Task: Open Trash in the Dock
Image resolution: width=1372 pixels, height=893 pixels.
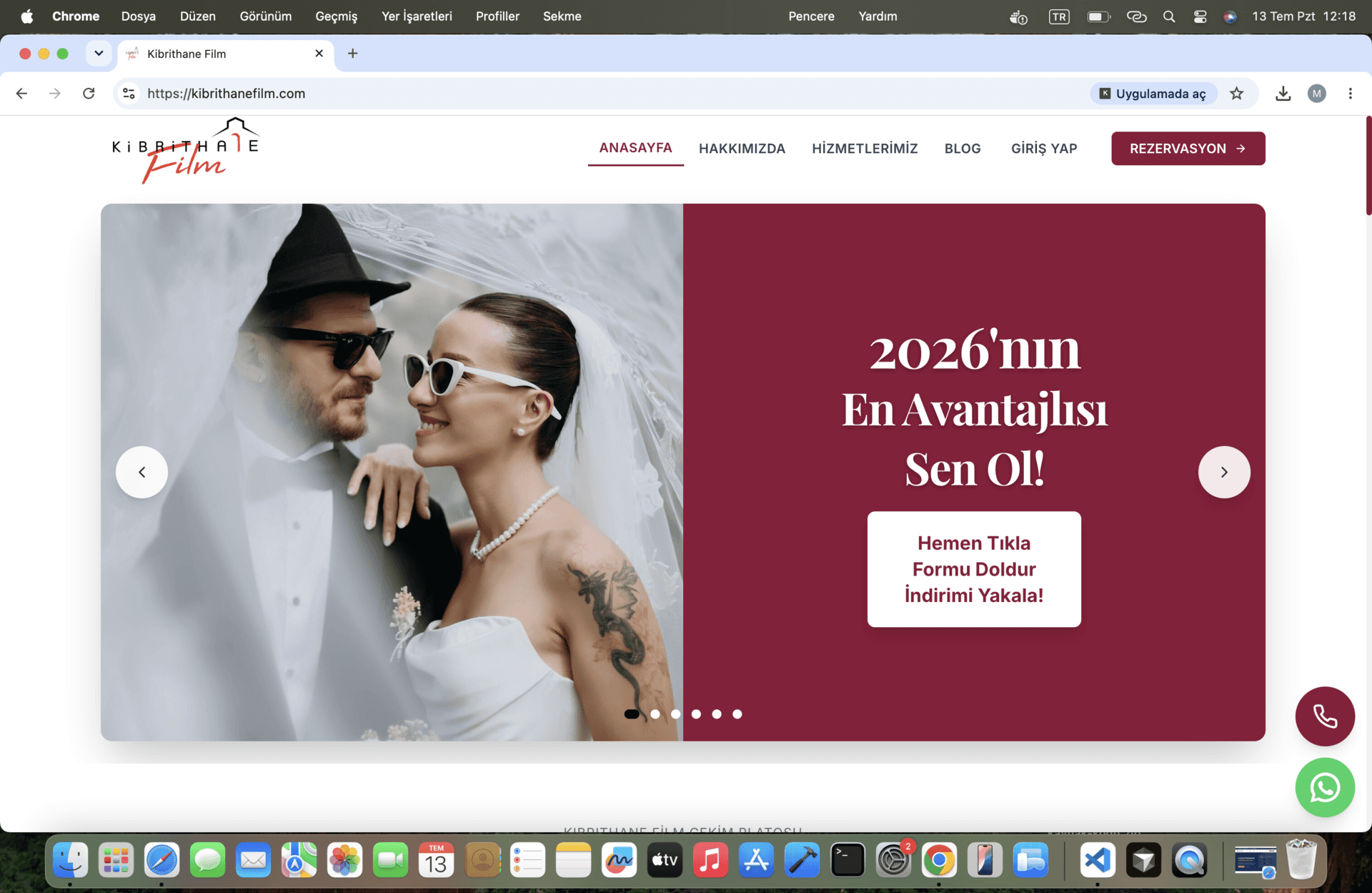Action: 1301,859
